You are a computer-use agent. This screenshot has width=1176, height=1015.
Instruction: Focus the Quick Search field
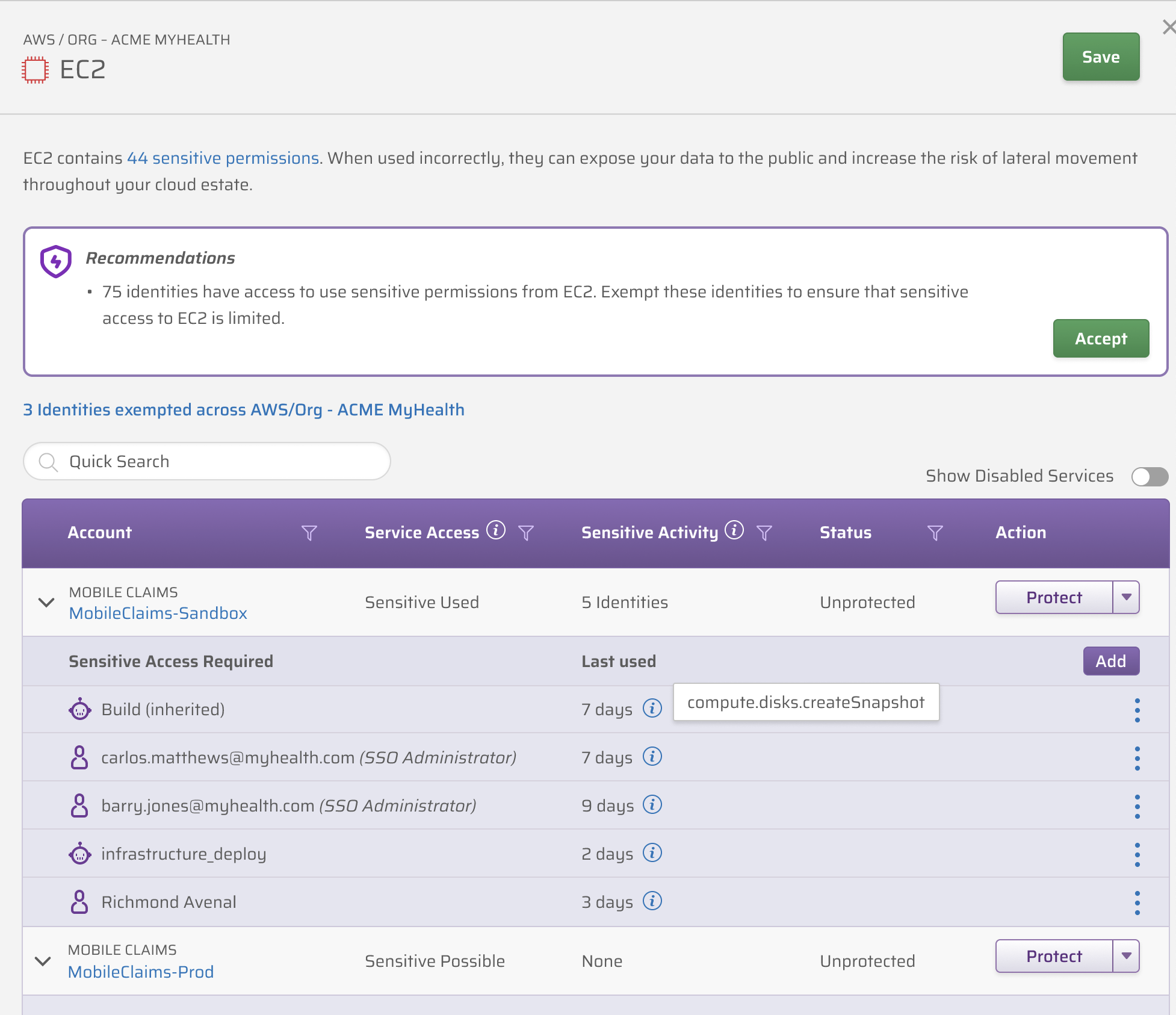tap(207, 462)
